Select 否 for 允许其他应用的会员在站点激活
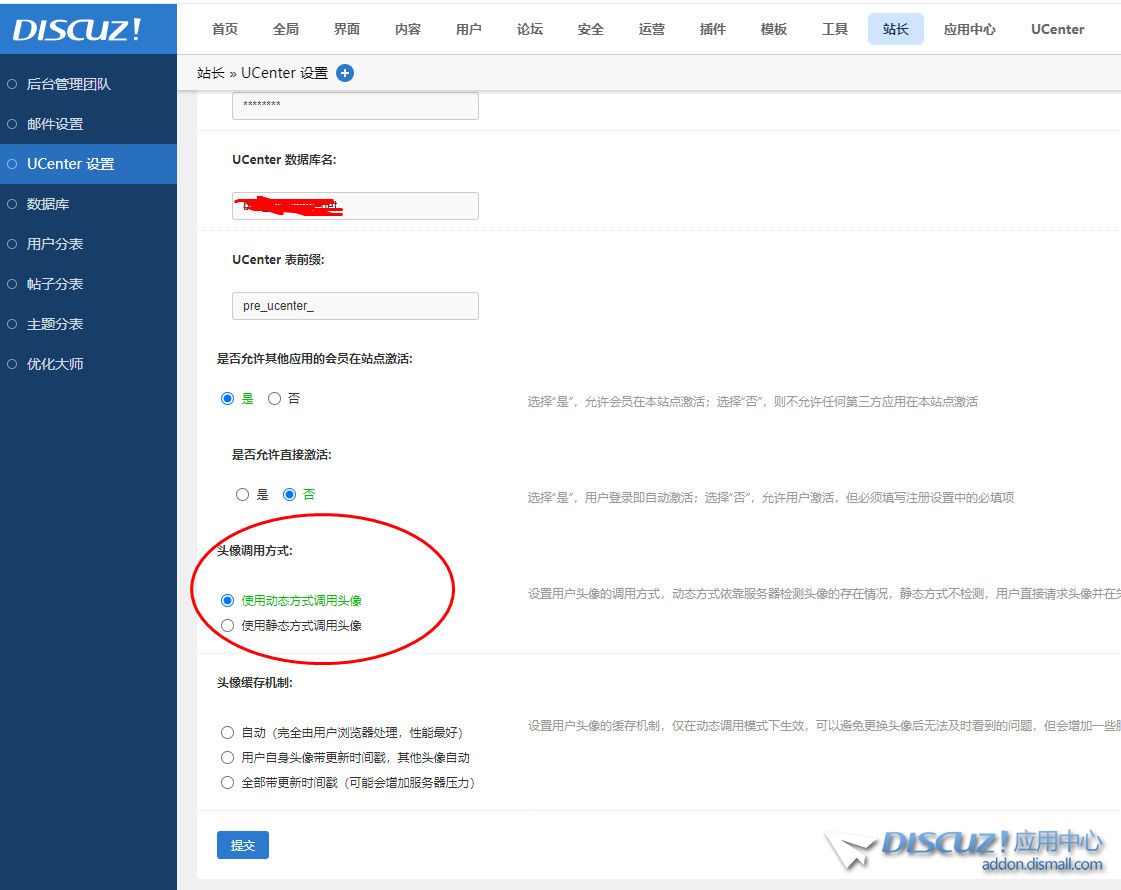The width and height of the screenshot is (1121, 890). pyautogui.click(x=275, y=399)
